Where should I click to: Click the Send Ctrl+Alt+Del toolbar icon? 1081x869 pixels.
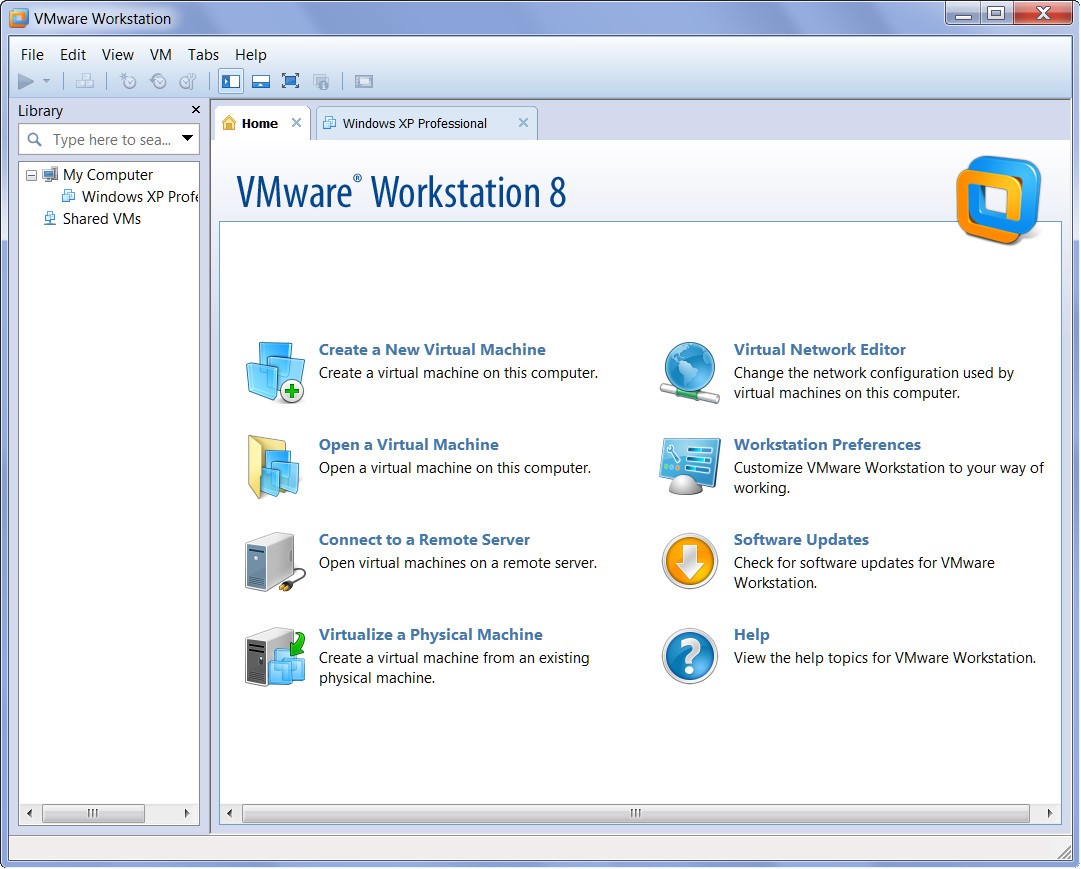pos(85,81)
